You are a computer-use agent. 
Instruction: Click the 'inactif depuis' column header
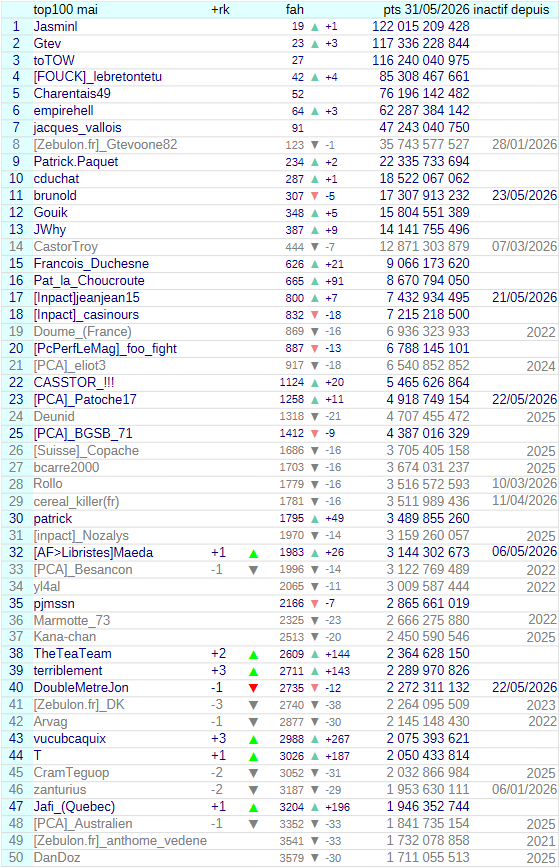pyautogui.click(x=511, y=9)
